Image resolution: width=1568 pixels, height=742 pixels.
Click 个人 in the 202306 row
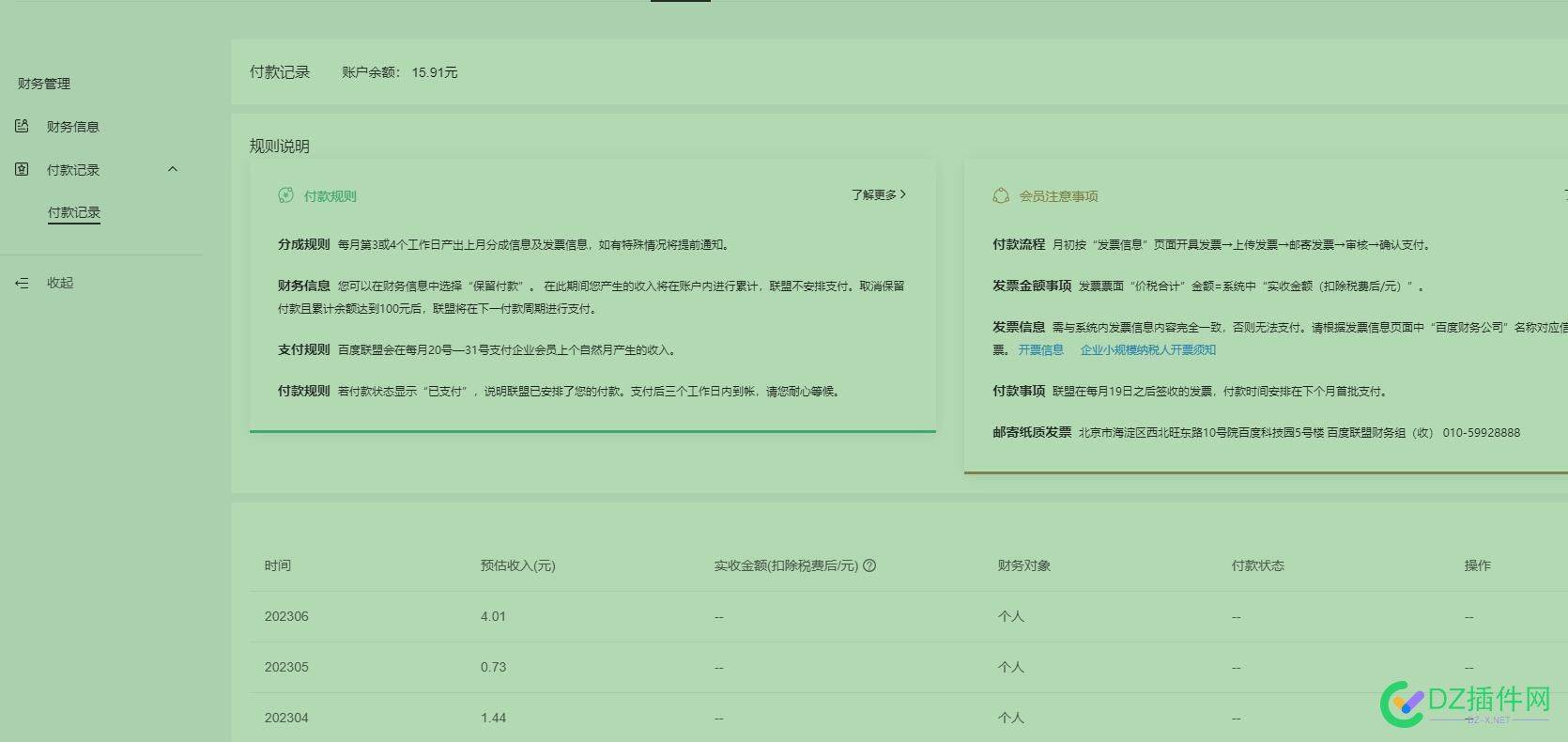(x=1011, y=616)
